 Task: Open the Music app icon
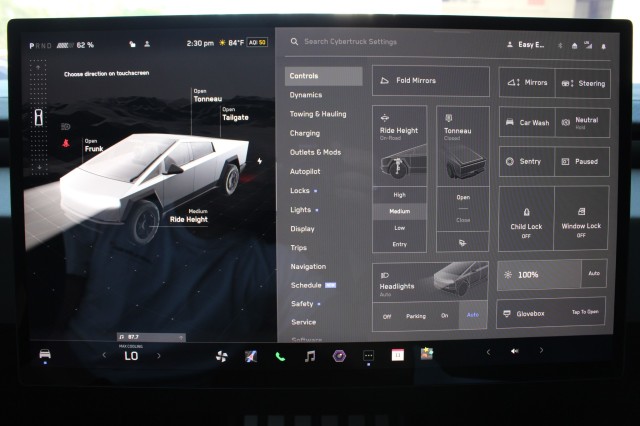click(x=310, y=355)
